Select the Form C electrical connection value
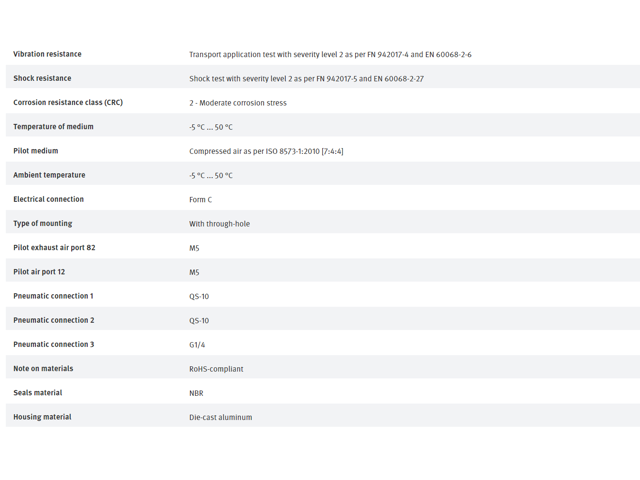This screenshot has height=480, width=640. [200, 200]
